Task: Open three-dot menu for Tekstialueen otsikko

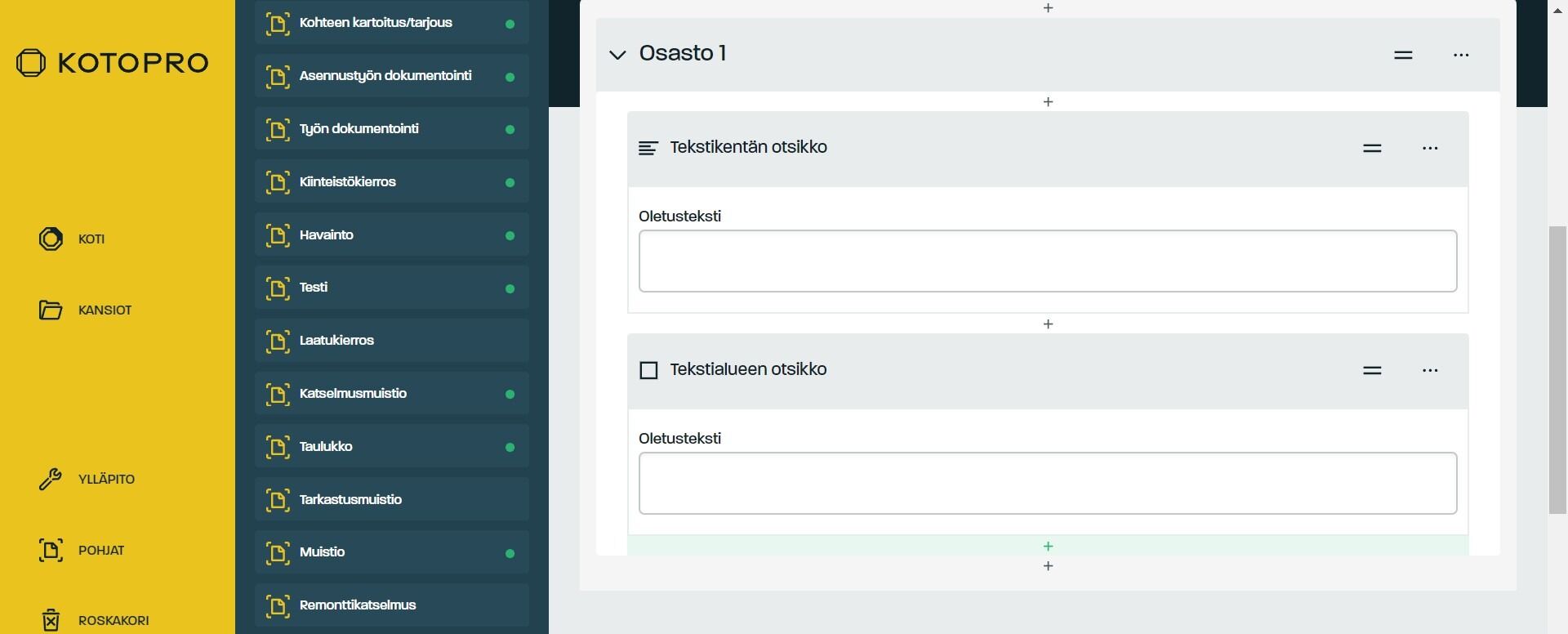Action: [1430, 370]
